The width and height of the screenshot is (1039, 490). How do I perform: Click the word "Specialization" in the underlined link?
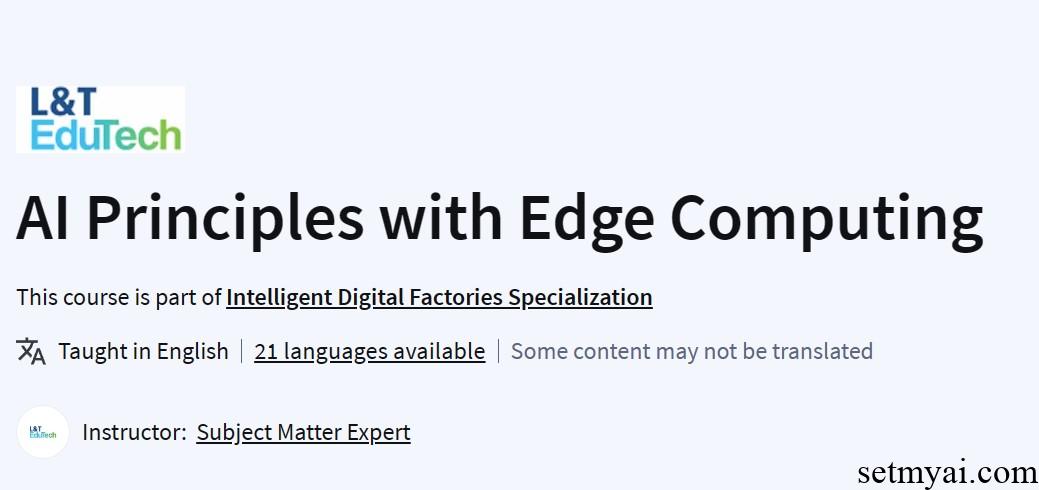click(580, 297)
